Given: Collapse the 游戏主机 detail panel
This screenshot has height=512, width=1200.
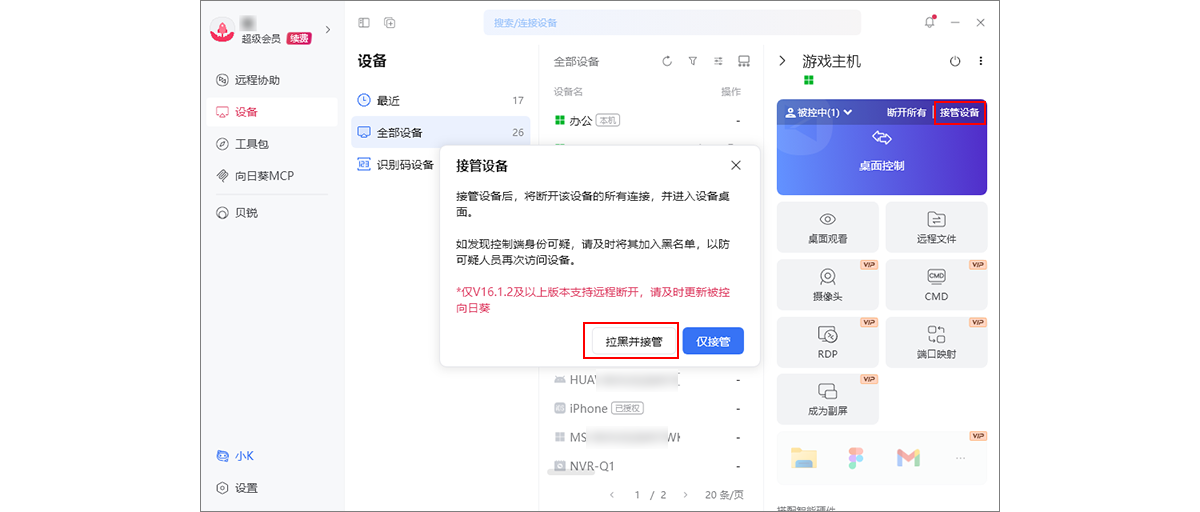Looking at the screenshot, I should [x=782, y=61].
